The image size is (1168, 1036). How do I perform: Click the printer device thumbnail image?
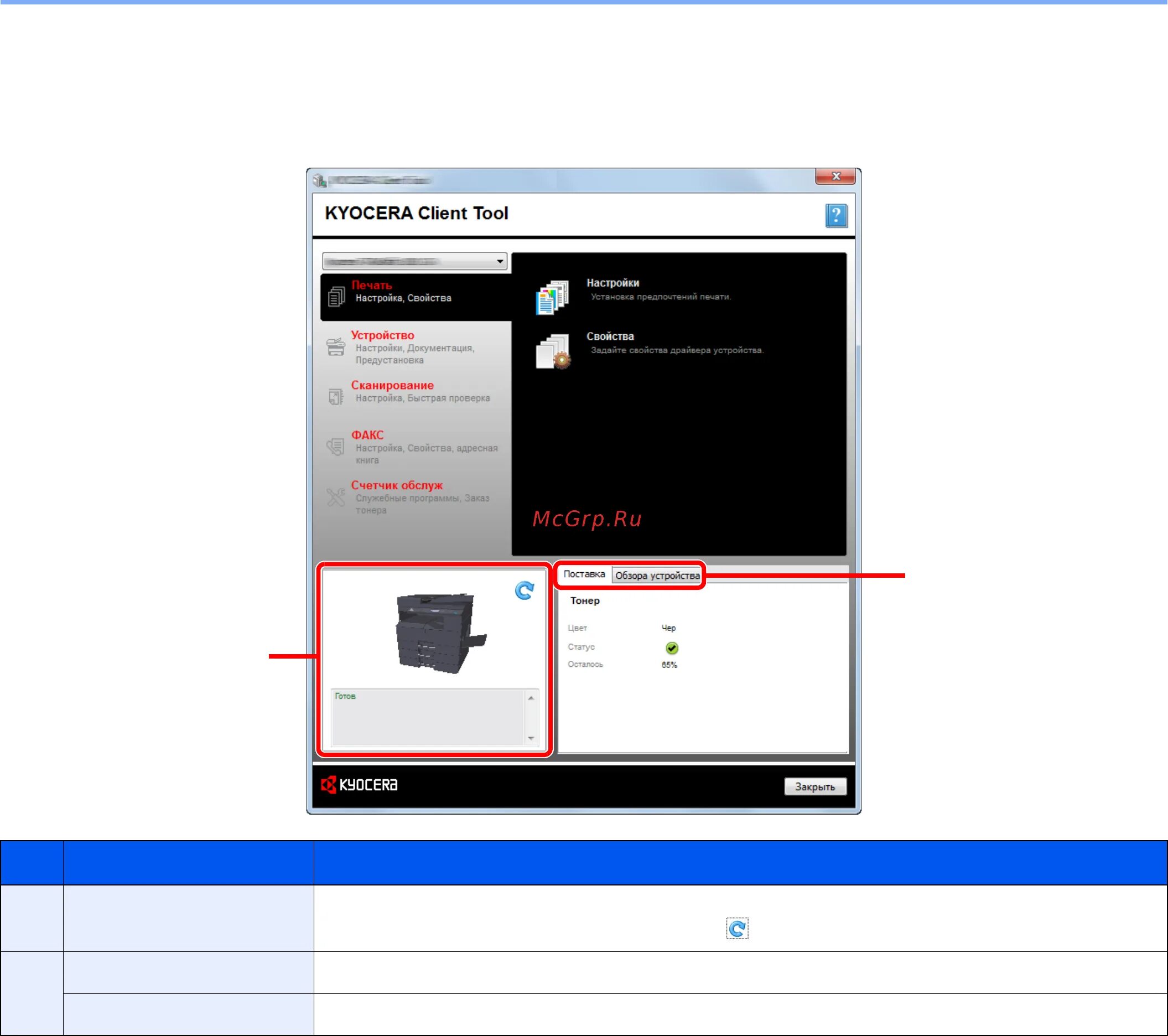(x=438, y=633)
